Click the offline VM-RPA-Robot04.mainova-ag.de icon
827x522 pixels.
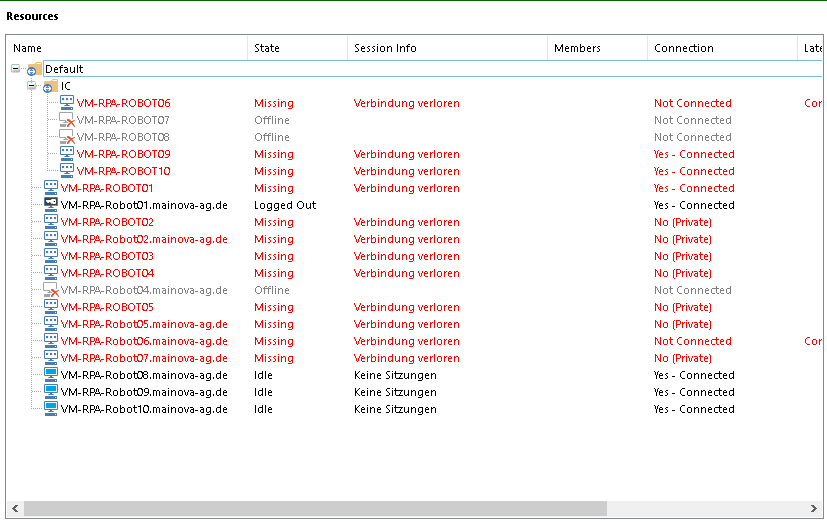point(51,290)
